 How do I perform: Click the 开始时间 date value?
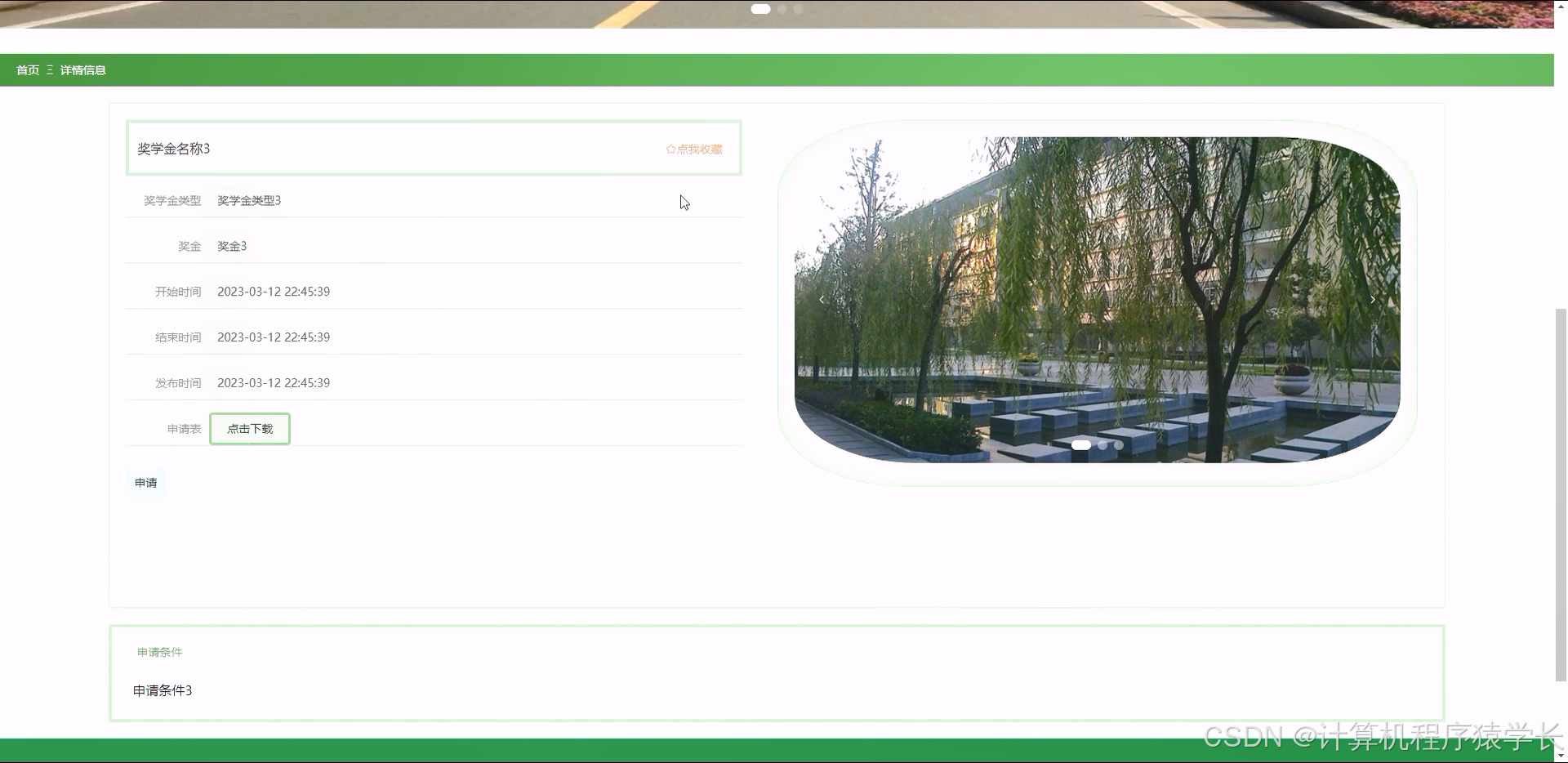point(274,292)
